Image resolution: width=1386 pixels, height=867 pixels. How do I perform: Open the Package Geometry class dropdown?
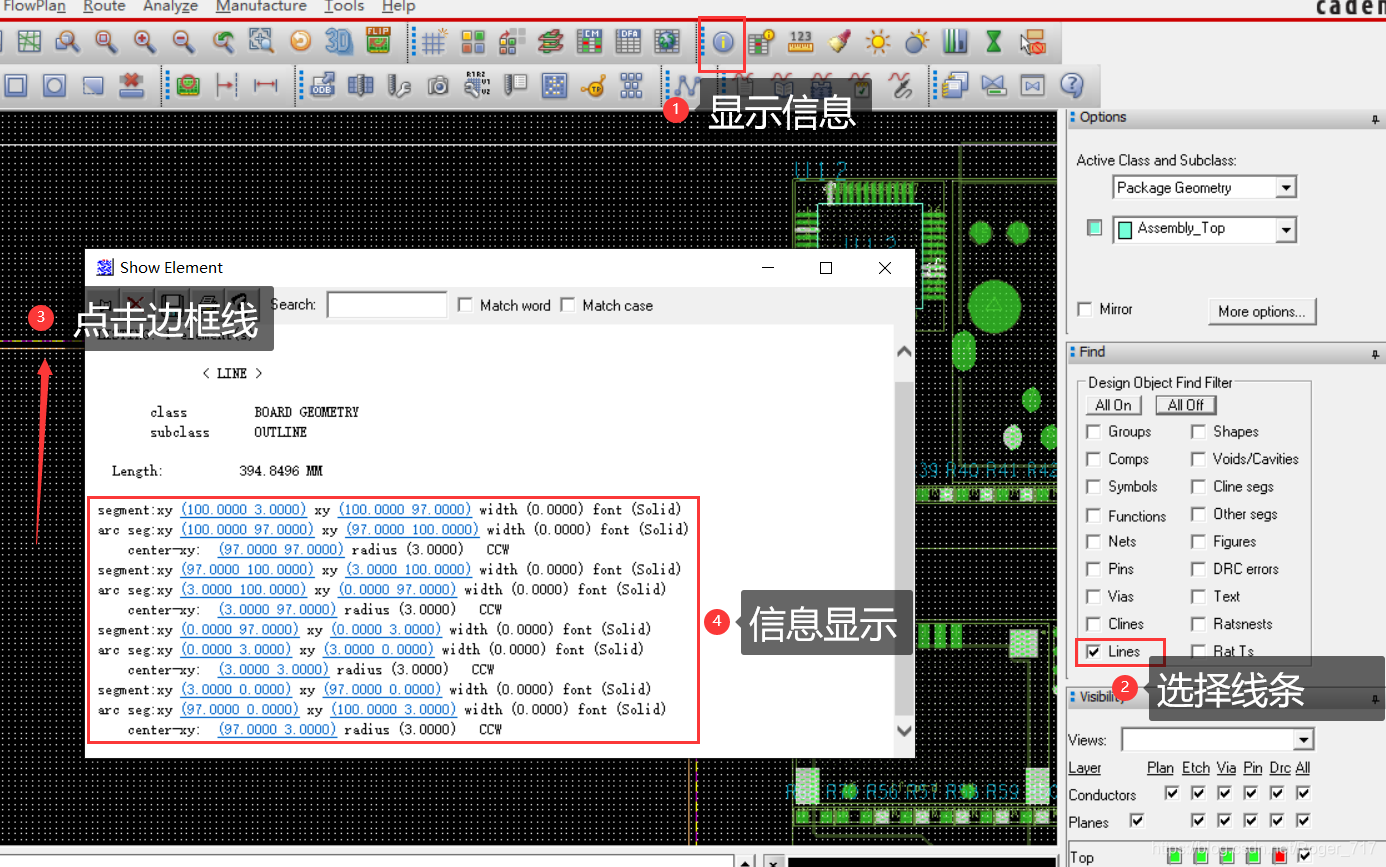point(1286,188)
